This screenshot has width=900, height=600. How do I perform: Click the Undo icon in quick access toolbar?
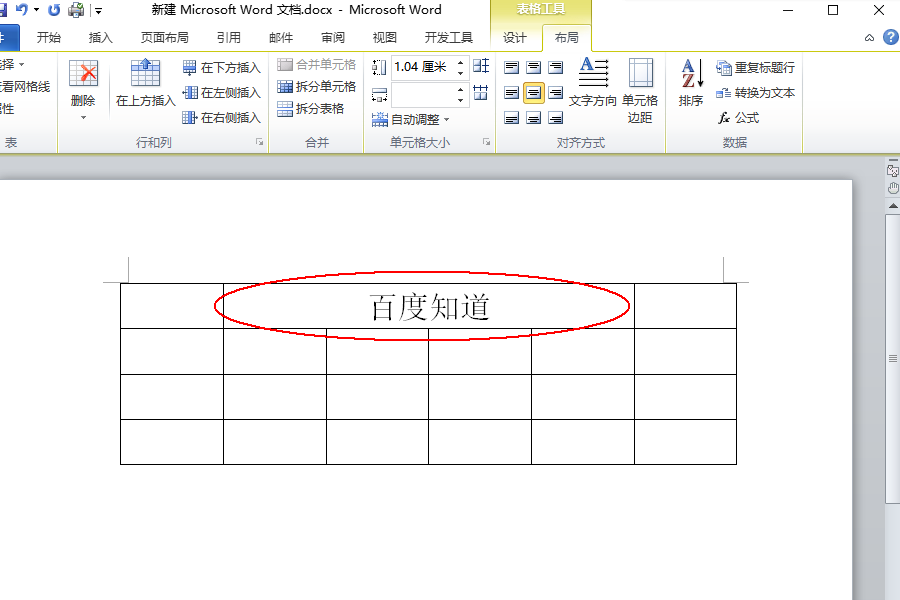pos(21,10)
